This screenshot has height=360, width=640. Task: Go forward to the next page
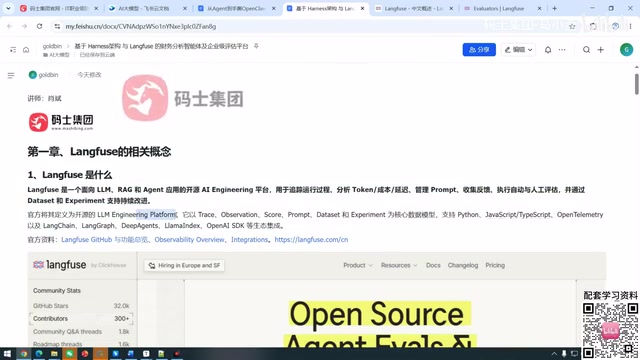pos(24,26)
